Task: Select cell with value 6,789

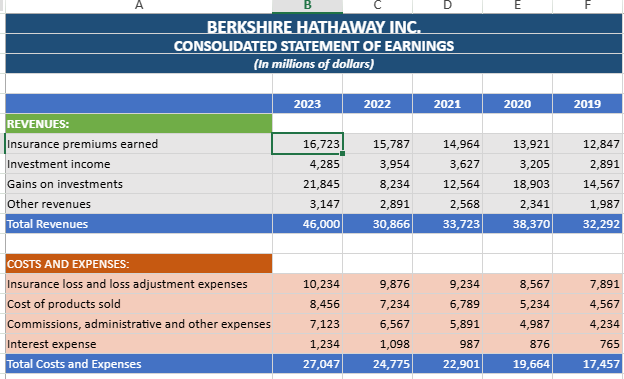Action: [447, 304]
